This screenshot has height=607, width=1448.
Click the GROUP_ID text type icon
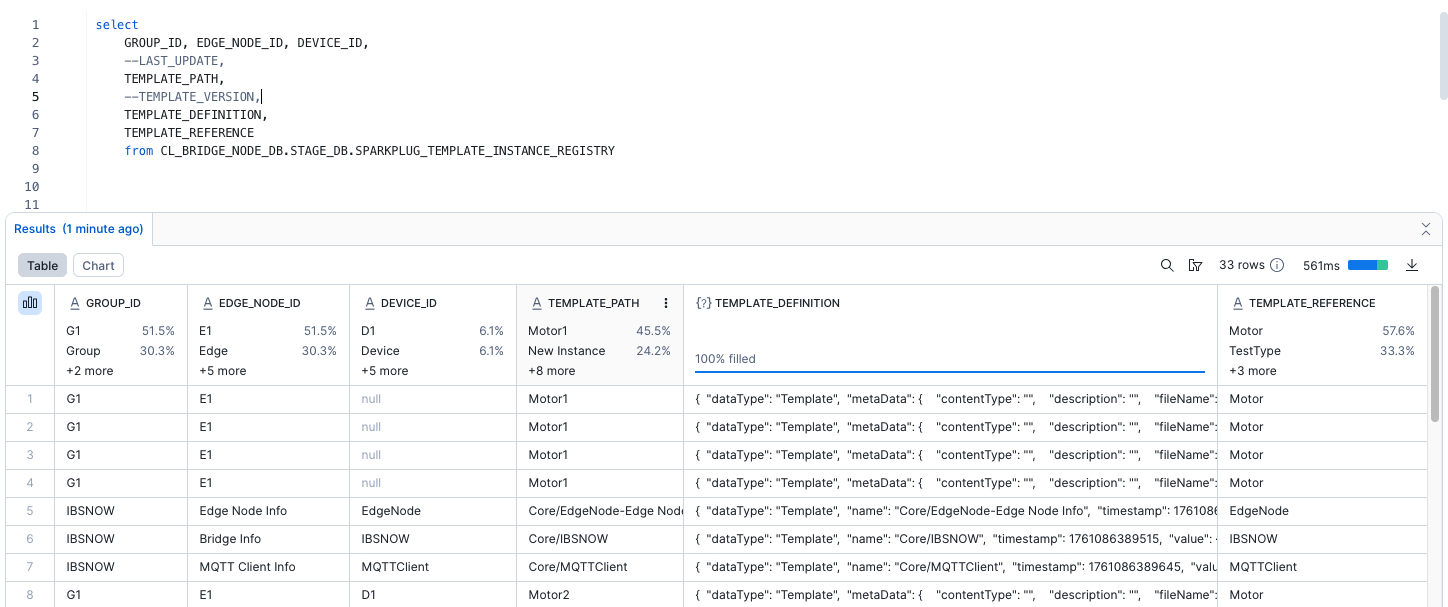point(74,303)
